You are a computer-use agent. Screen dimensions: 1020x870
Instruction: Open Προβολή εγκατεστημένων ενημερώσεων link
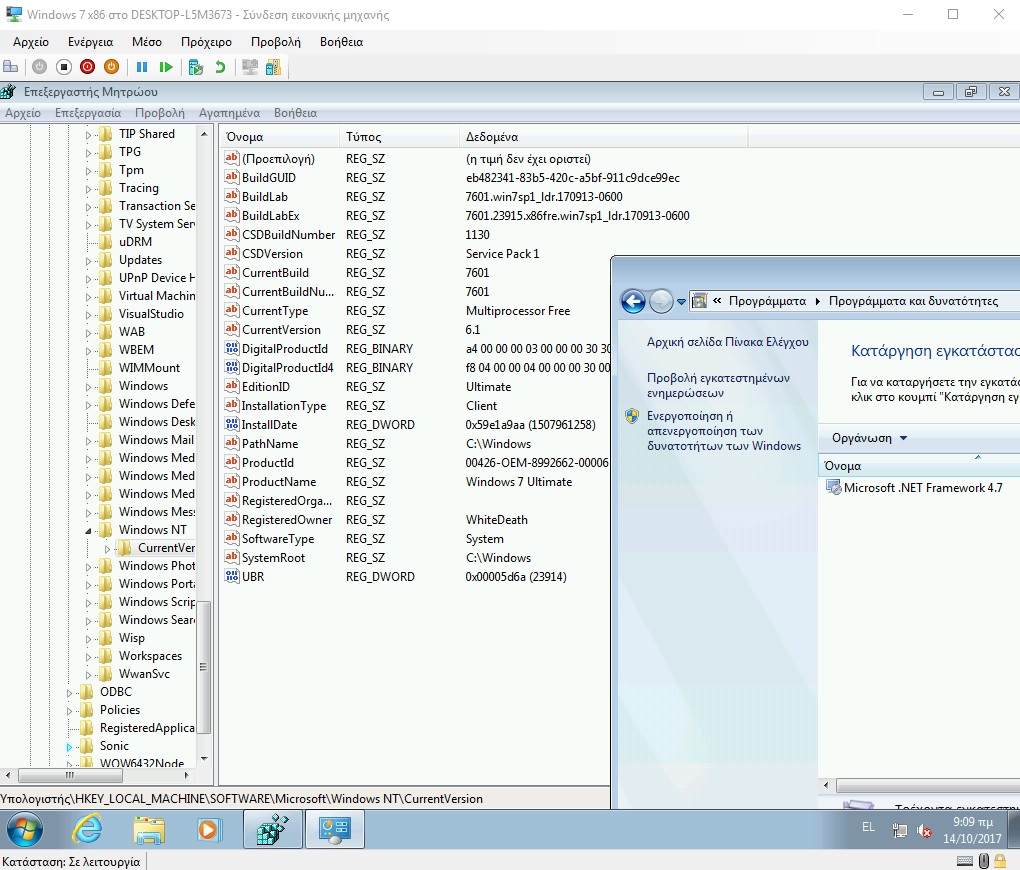[x=718, y=385]
